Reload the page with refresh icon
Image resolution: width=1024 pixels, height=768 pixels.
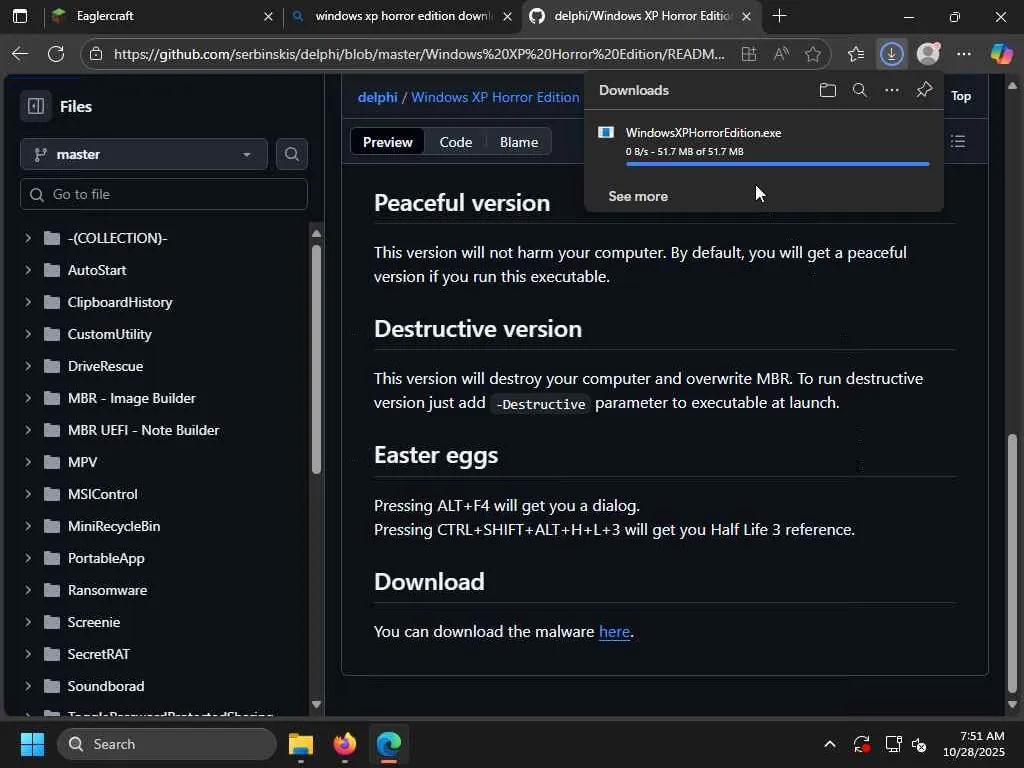(56, 54)
